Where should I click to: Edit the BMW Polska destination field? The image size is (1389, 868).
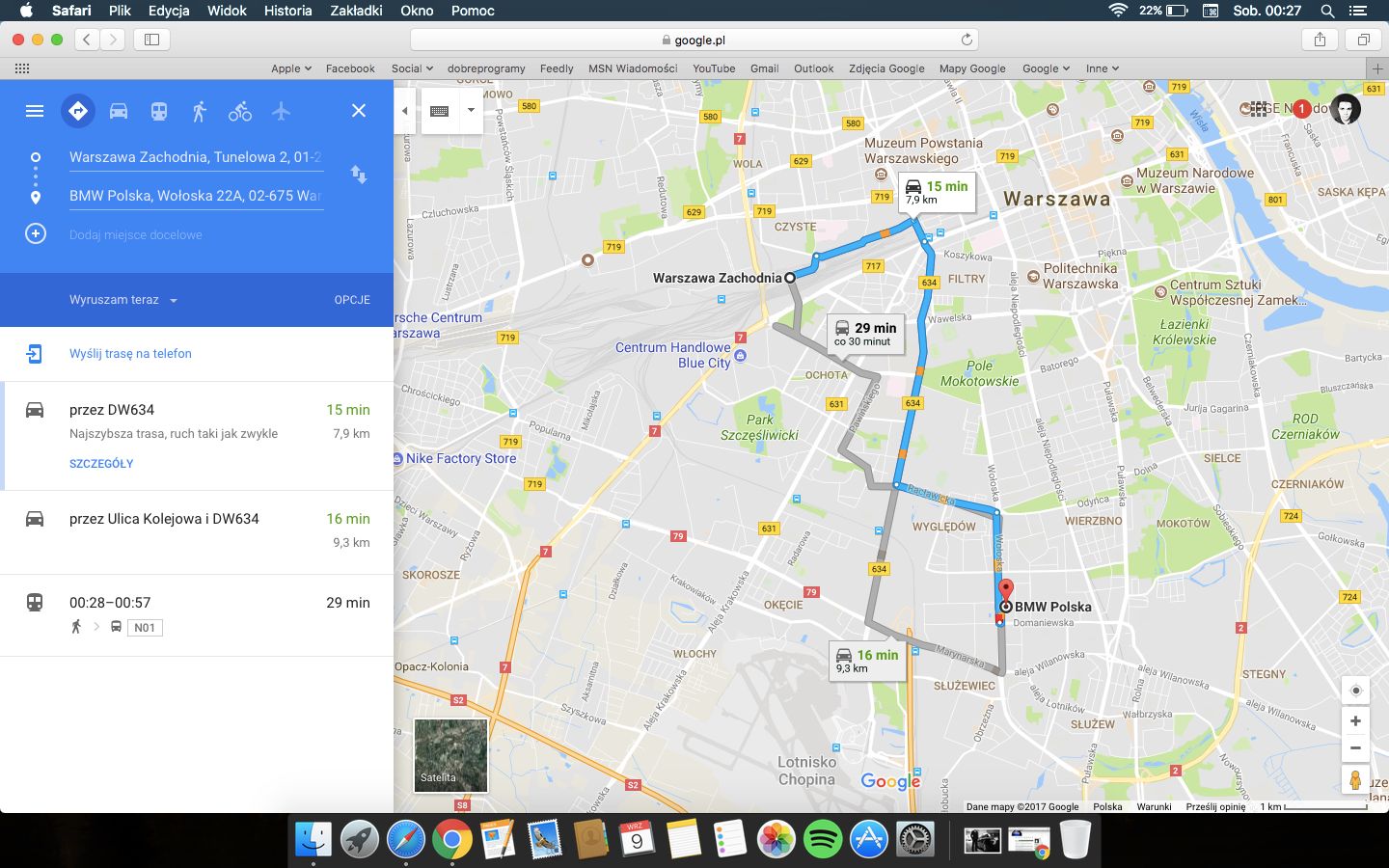click(196, 196)
